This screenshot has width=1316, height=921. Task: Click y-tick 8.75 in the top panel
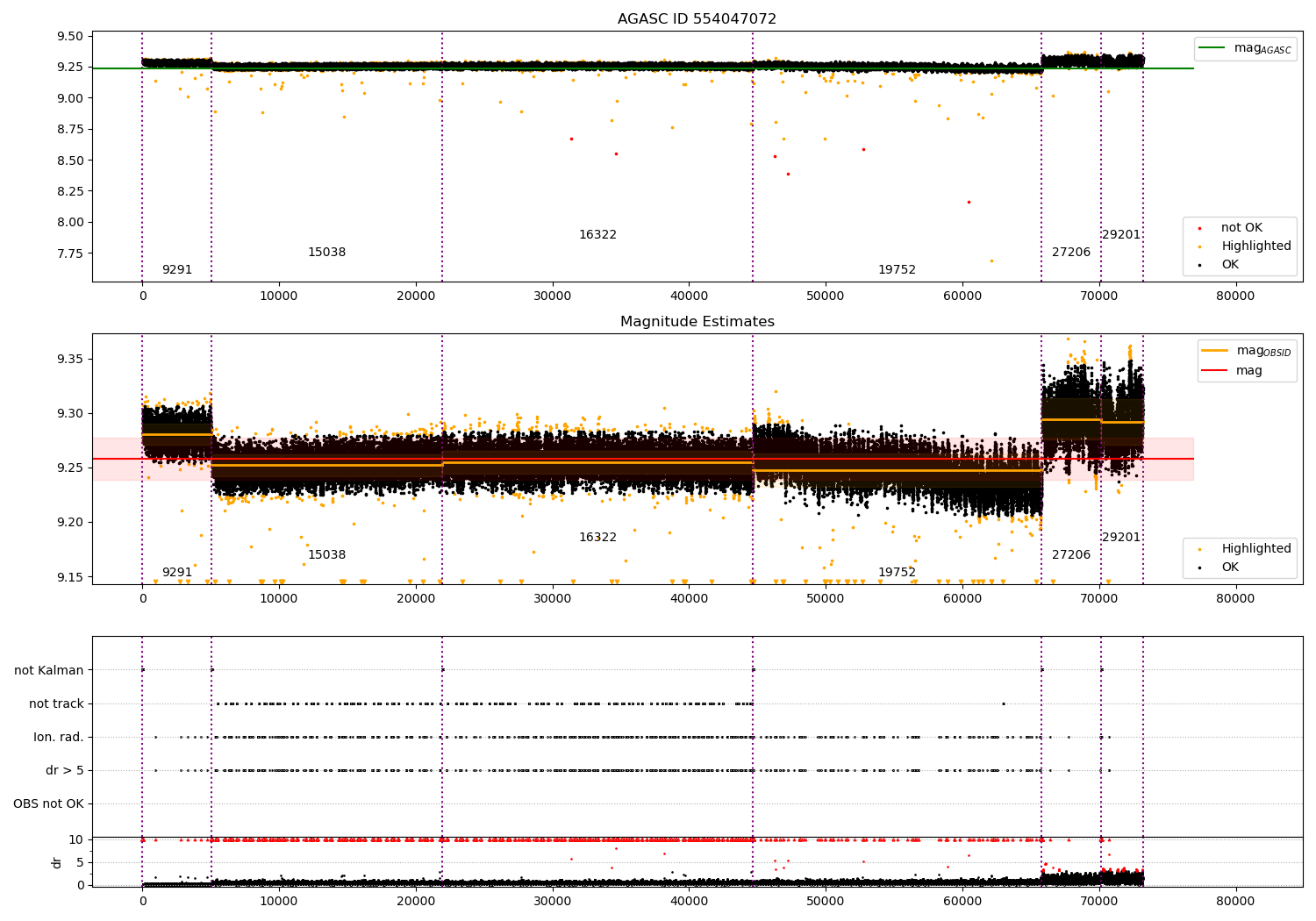[x=70, y=129]
